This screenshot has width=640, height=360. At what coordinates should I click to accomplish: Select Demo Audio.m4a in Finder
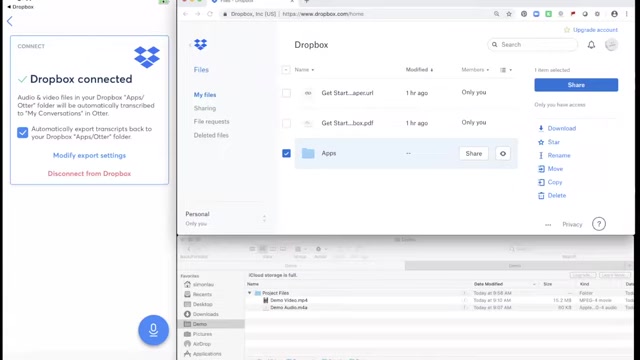click(289, 308)
